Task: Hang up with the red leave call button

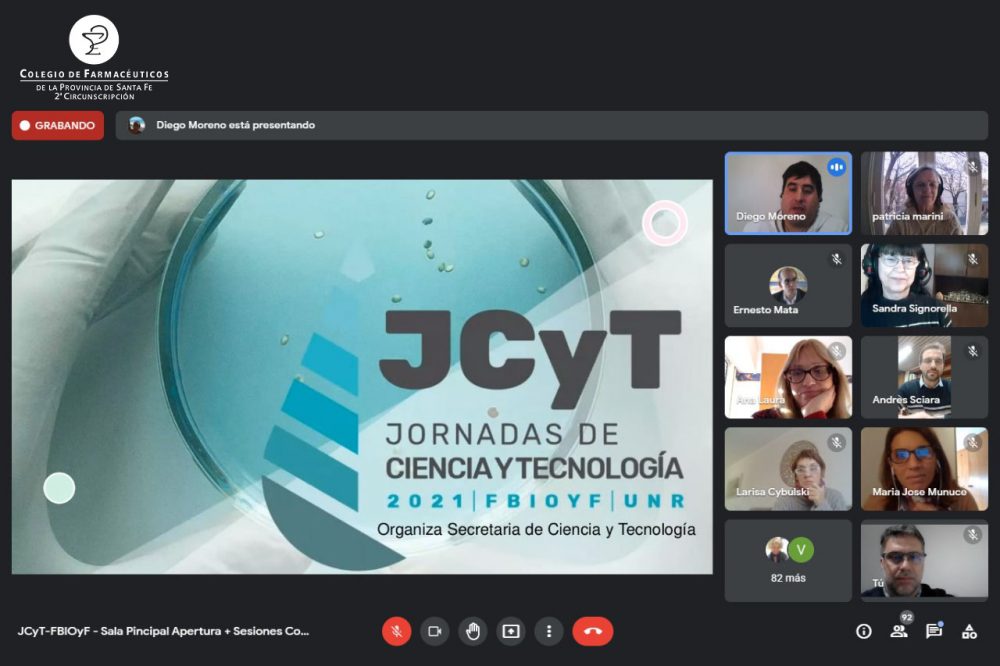Action: 592,632
